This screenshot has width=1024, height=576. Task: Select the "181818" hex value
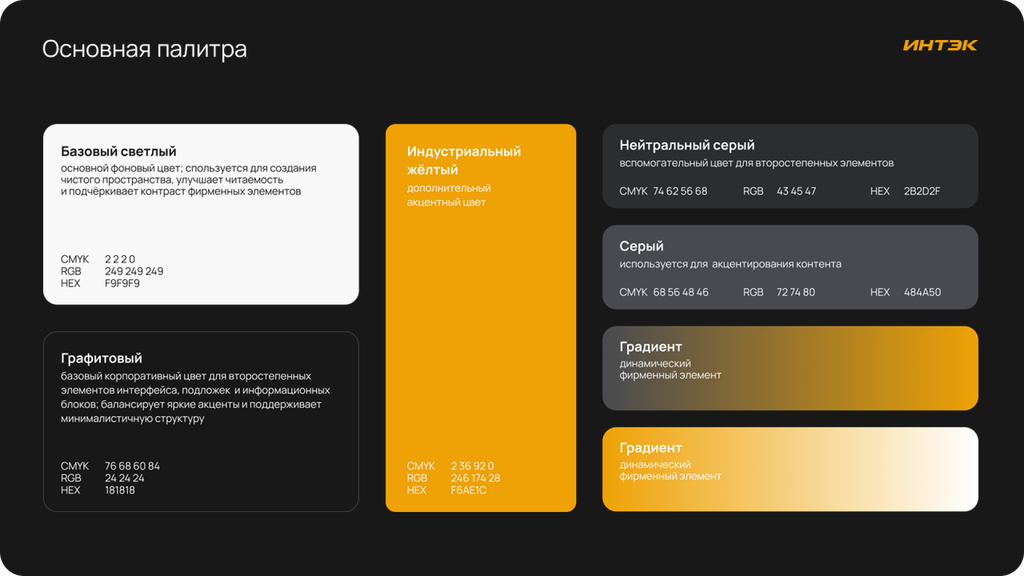point(120,490)
